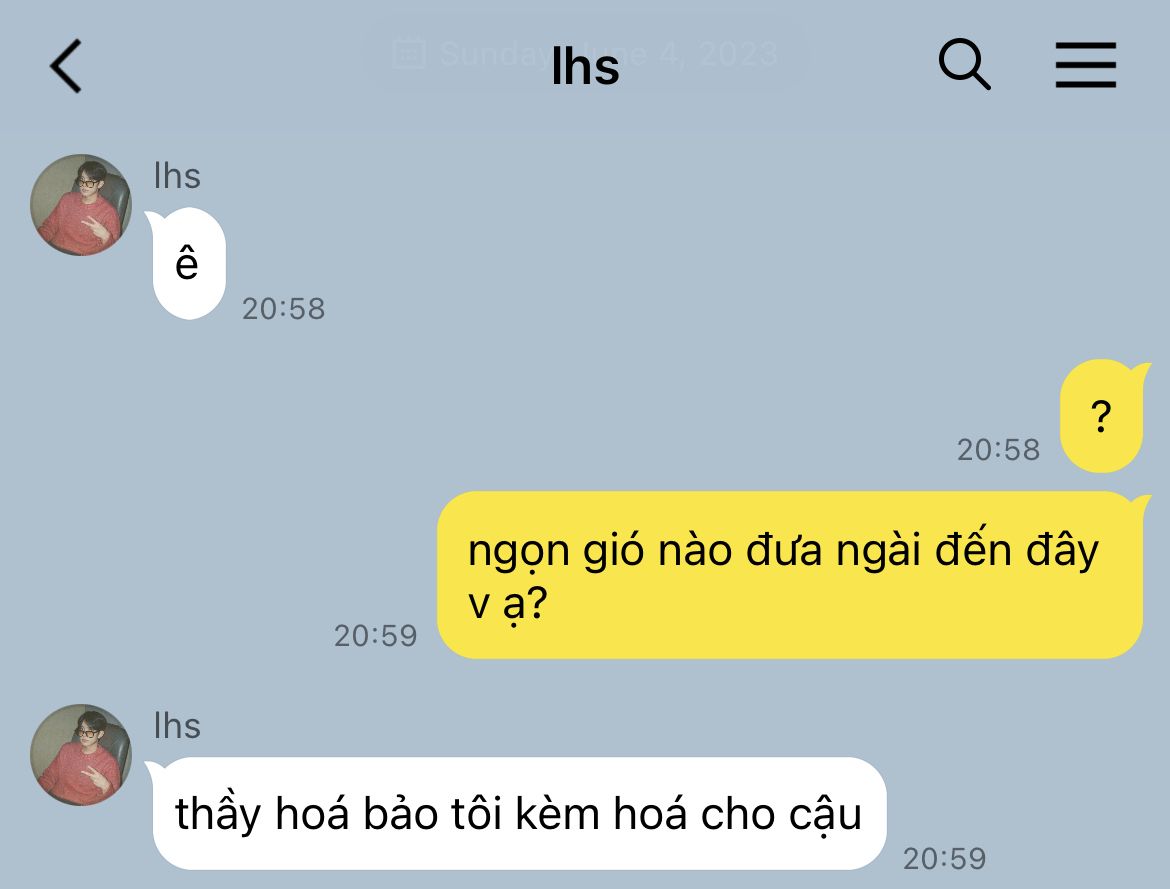Tap the pointed tail of the '?' yellow bubble
The image size is (1170, 889).
(1140, 371)
